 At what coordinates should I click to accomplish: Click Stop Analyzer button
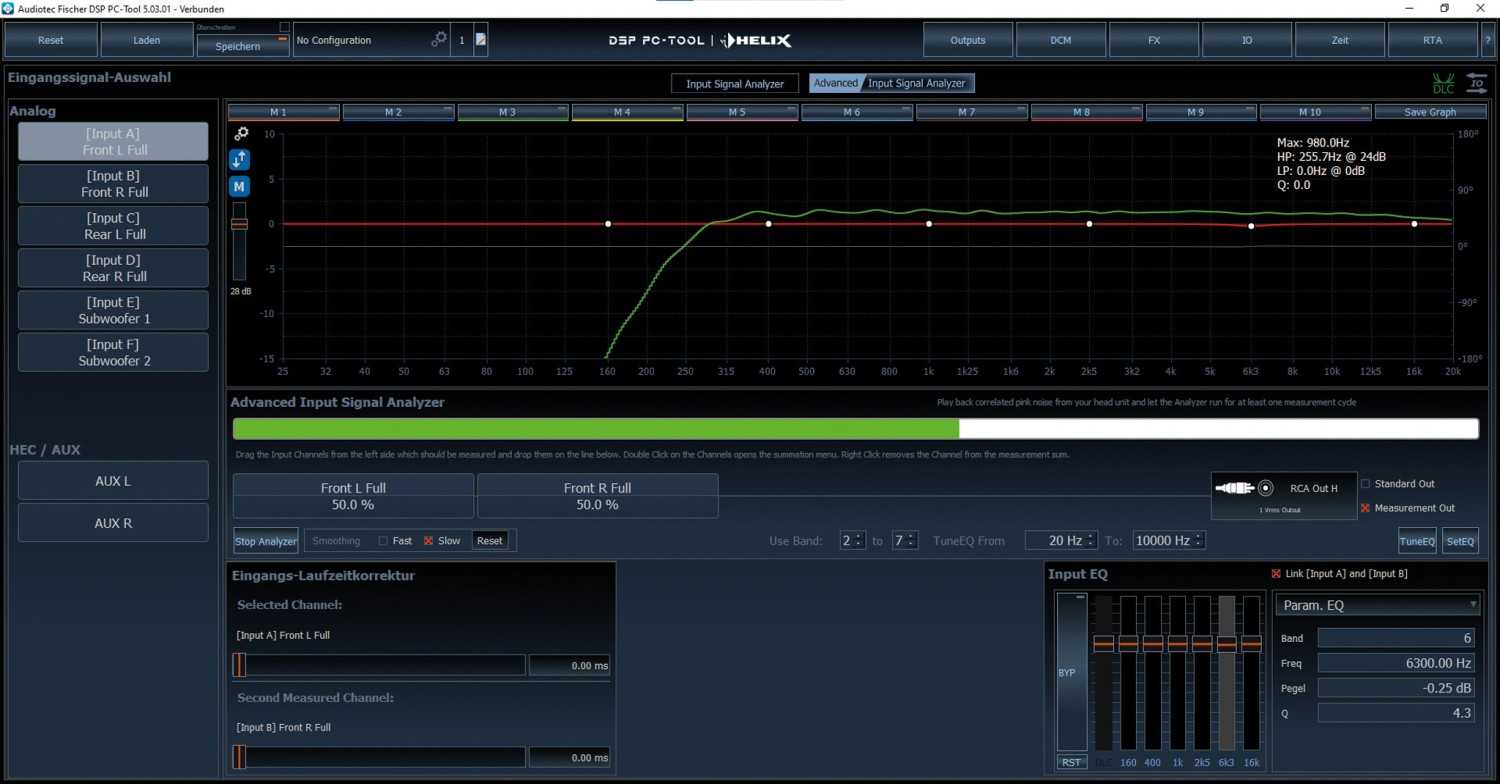[x=266, y=541]
